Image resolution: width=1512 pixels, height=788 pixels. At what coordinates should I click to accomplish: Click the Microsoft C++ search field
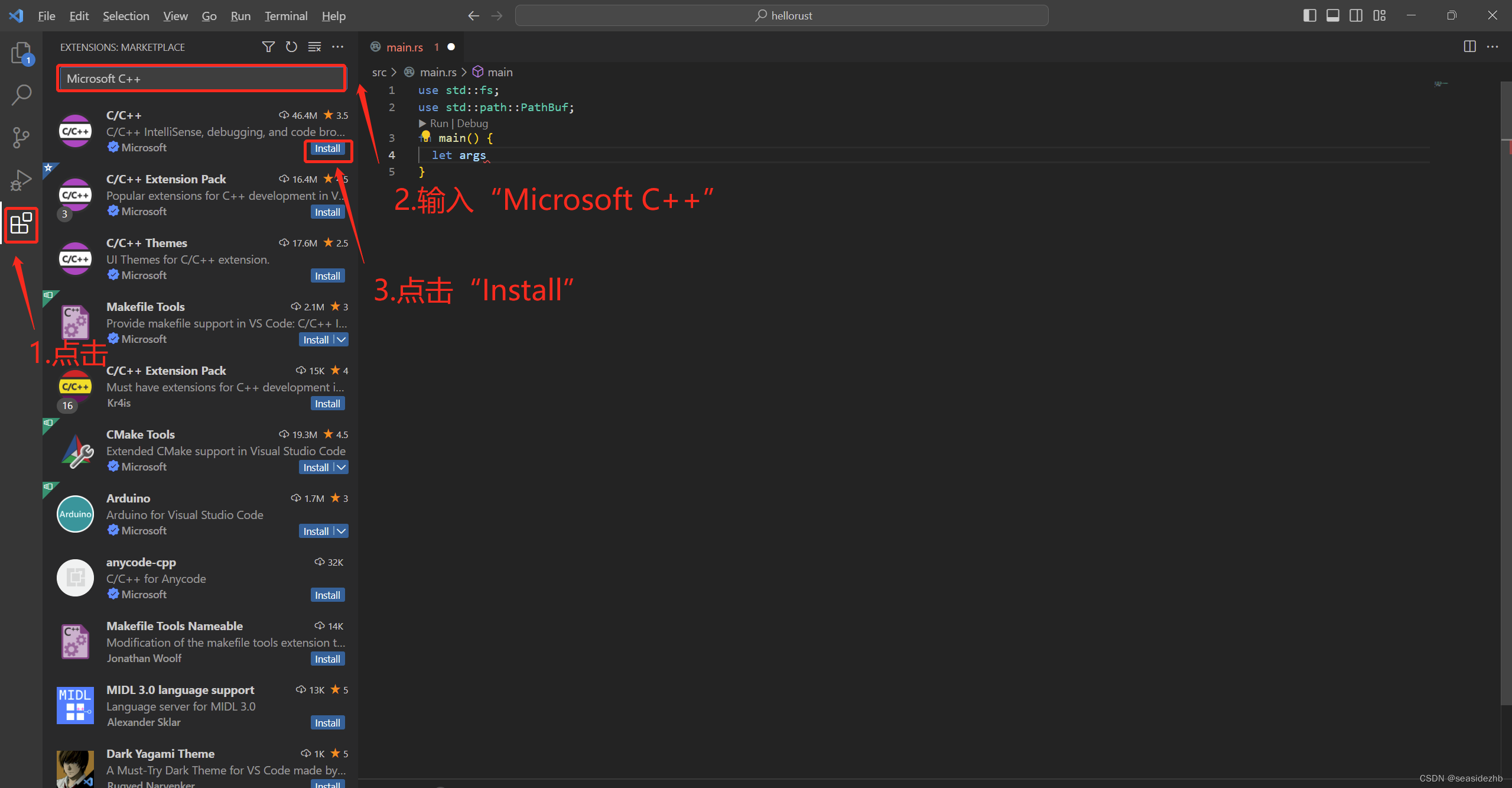[x=201, y=79]
